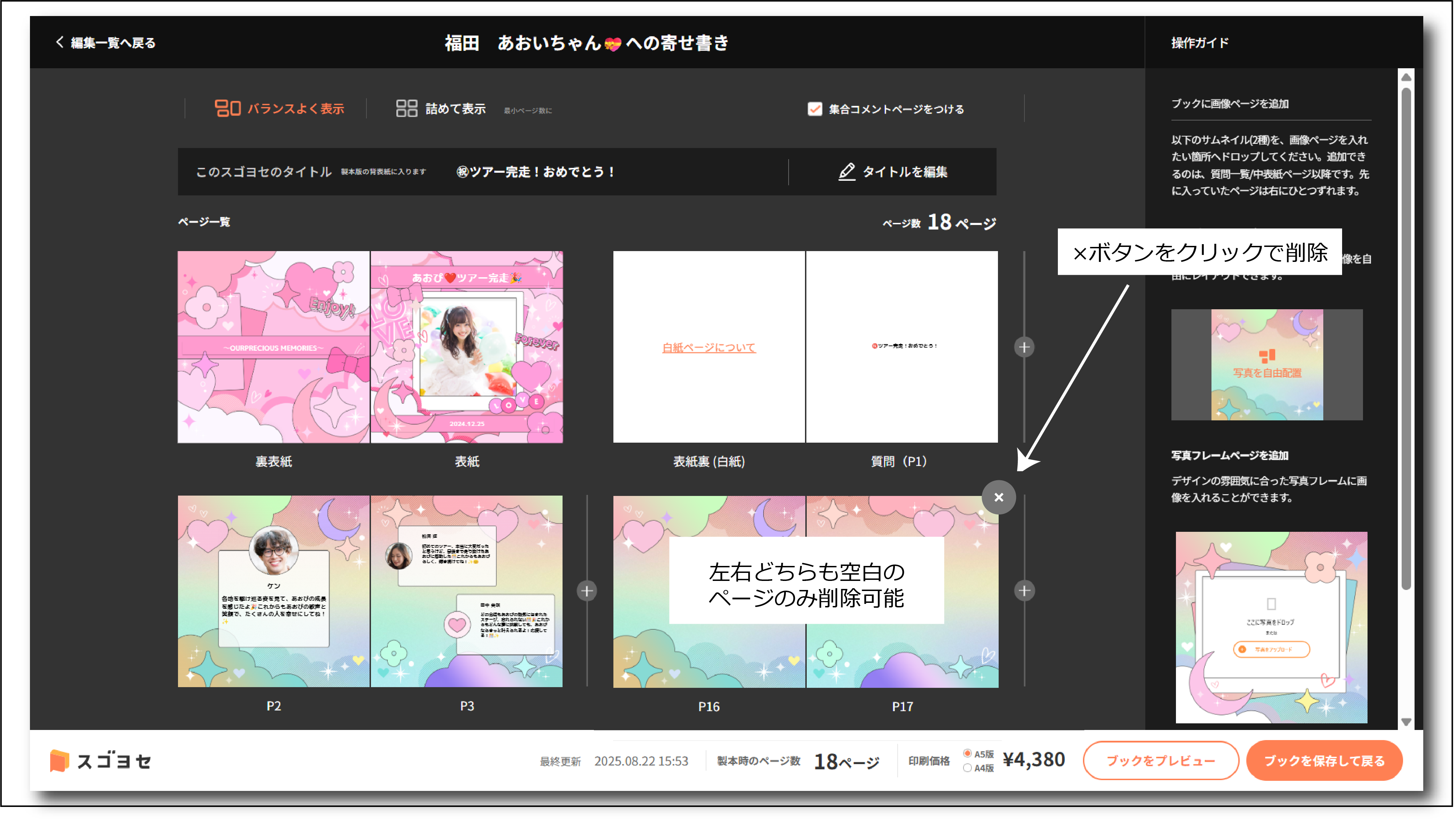Screen dimensions: 1456x824
Task: Click the plus icon right of P17 page
Action: [x=1025, y=591]
